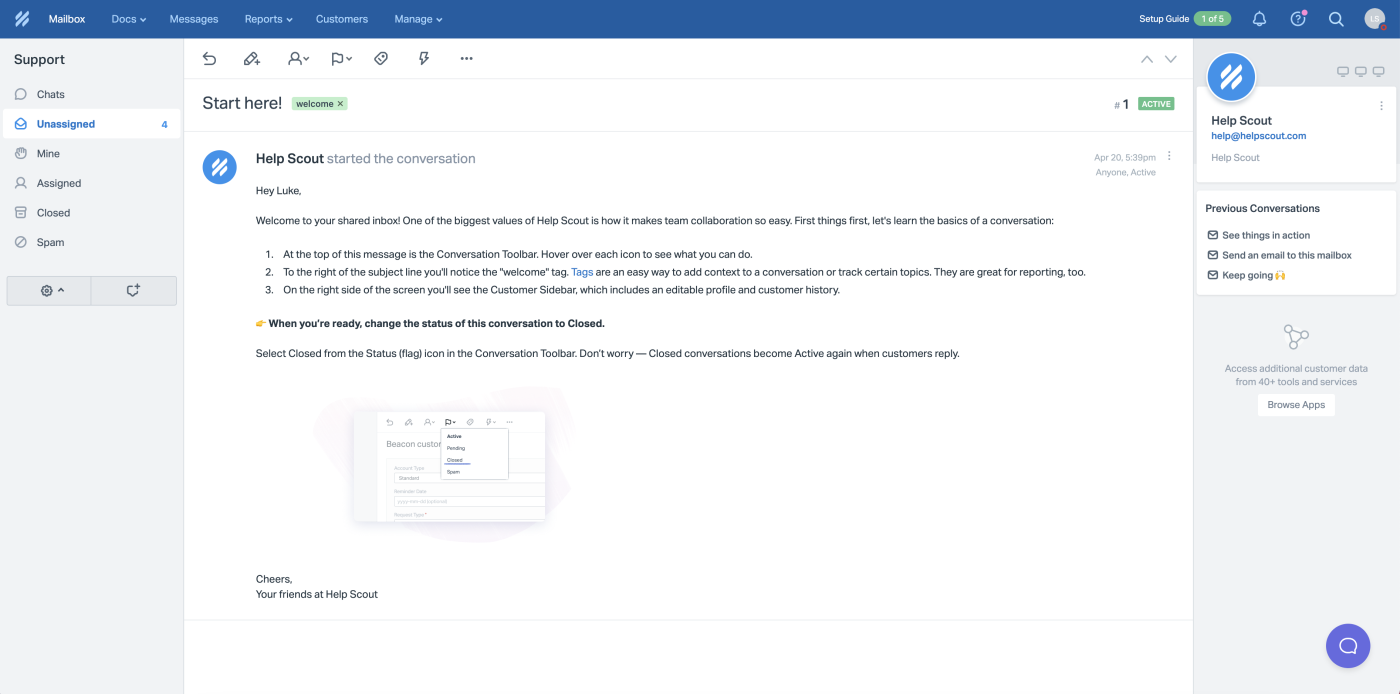Image resolution: width=1400 pixels, height=694 pixels.
Task: Open the Spam folder
Action: (92, 242)
